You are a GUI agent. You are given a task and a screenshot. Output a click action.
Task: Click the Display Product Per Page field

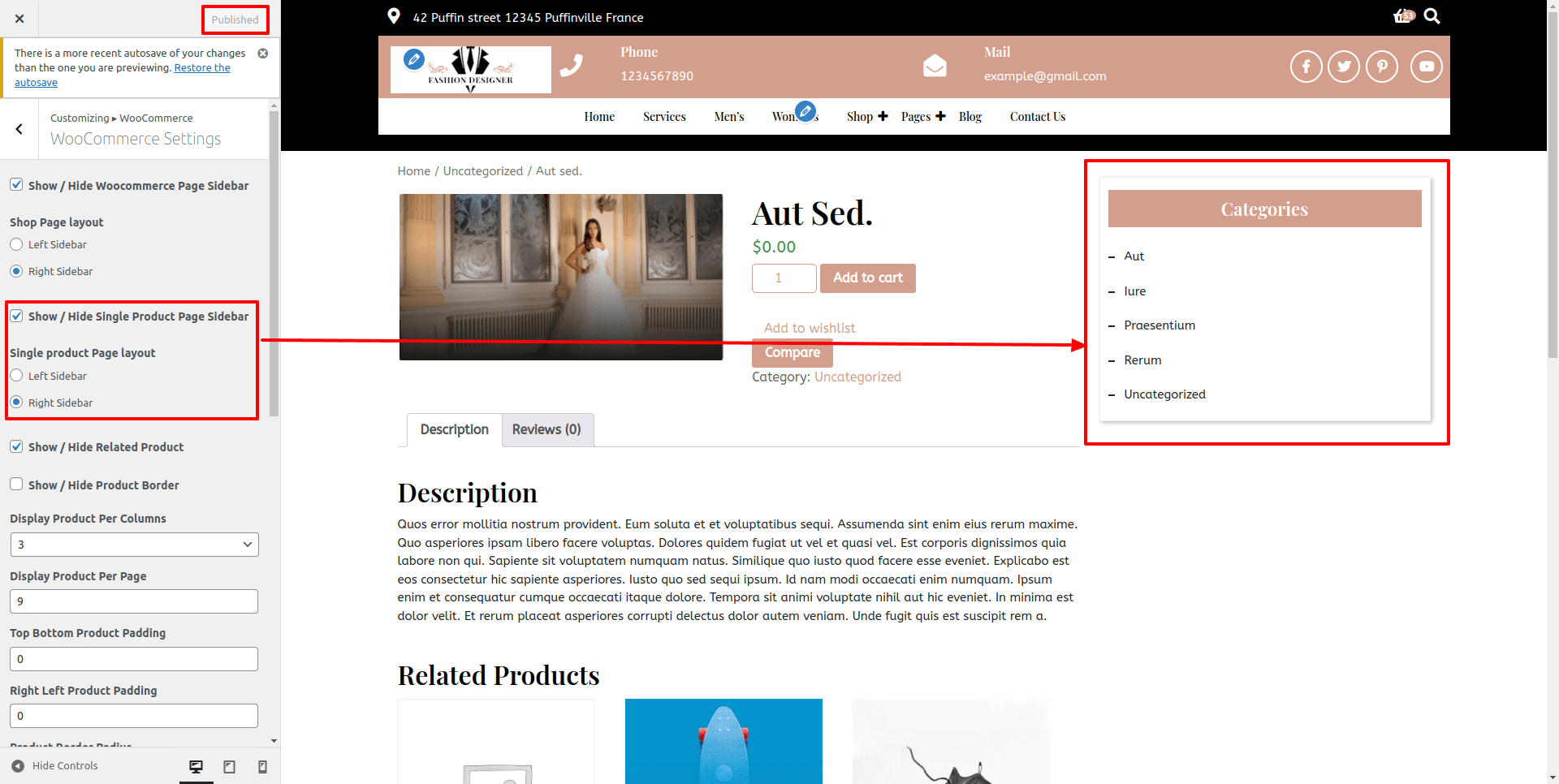[x=134, y=601]
